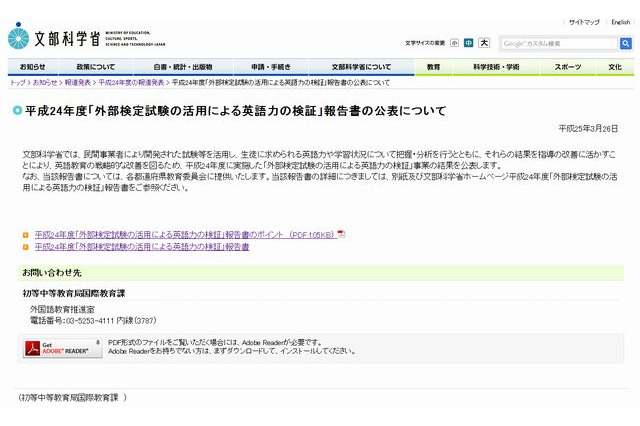Open the 報告書のポイント PDF link
Screen dimensions: 640x426
pyautogui.click(x=186, y=235)
